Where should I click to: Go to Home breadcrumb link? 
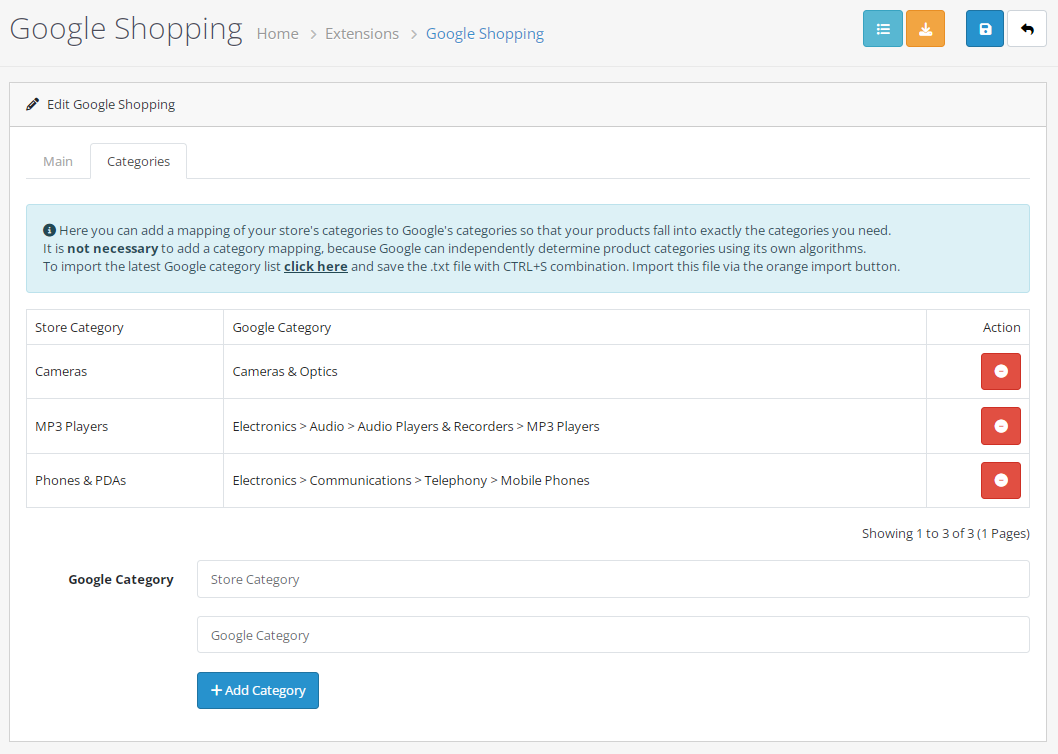[277, 34]
